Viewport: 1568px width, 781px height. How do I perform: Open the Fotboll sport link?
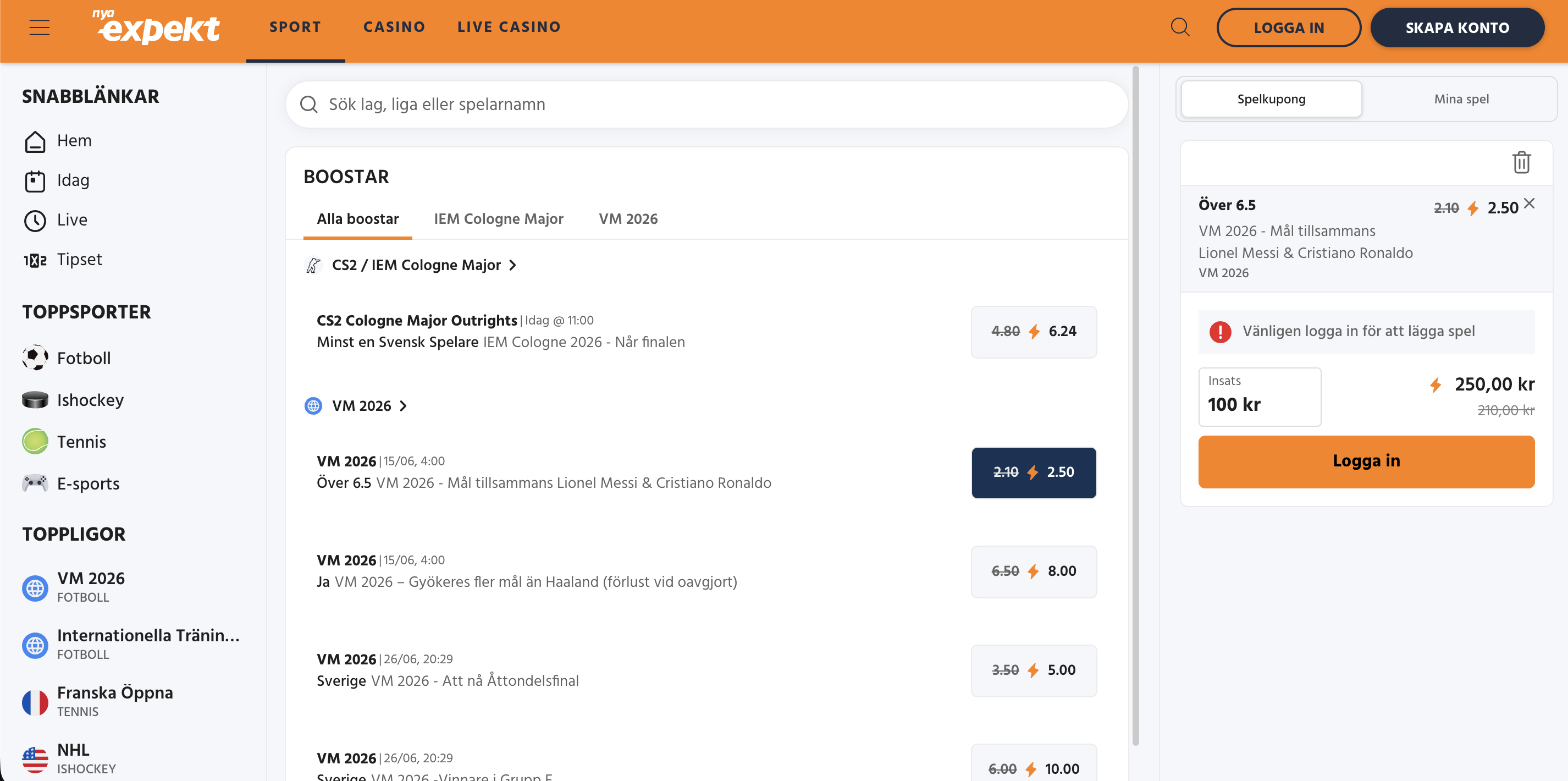pyautogui.click(x=84, y=358)
